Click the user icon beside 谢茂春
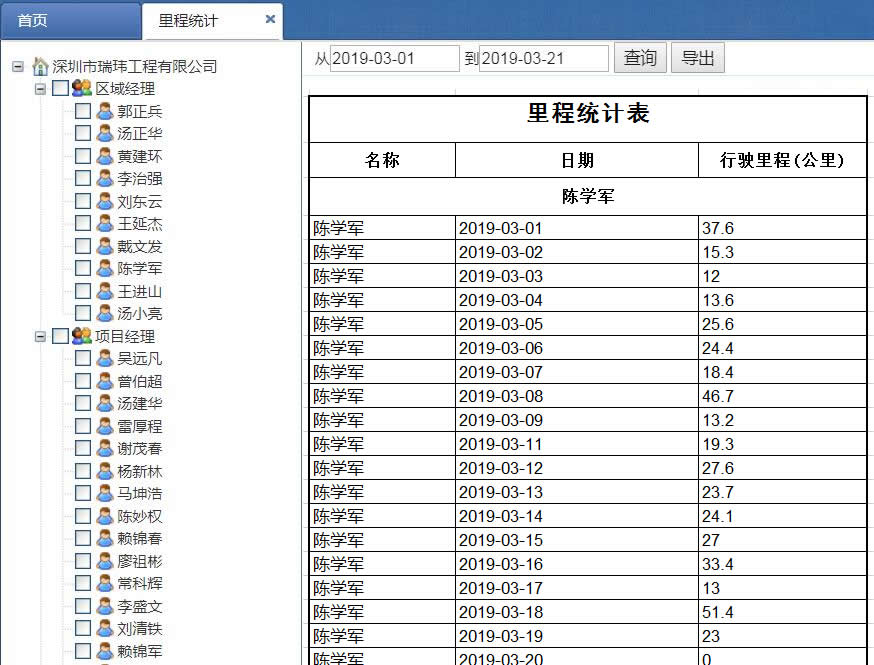This screenshot has width=874, height=665. (105, 448)
